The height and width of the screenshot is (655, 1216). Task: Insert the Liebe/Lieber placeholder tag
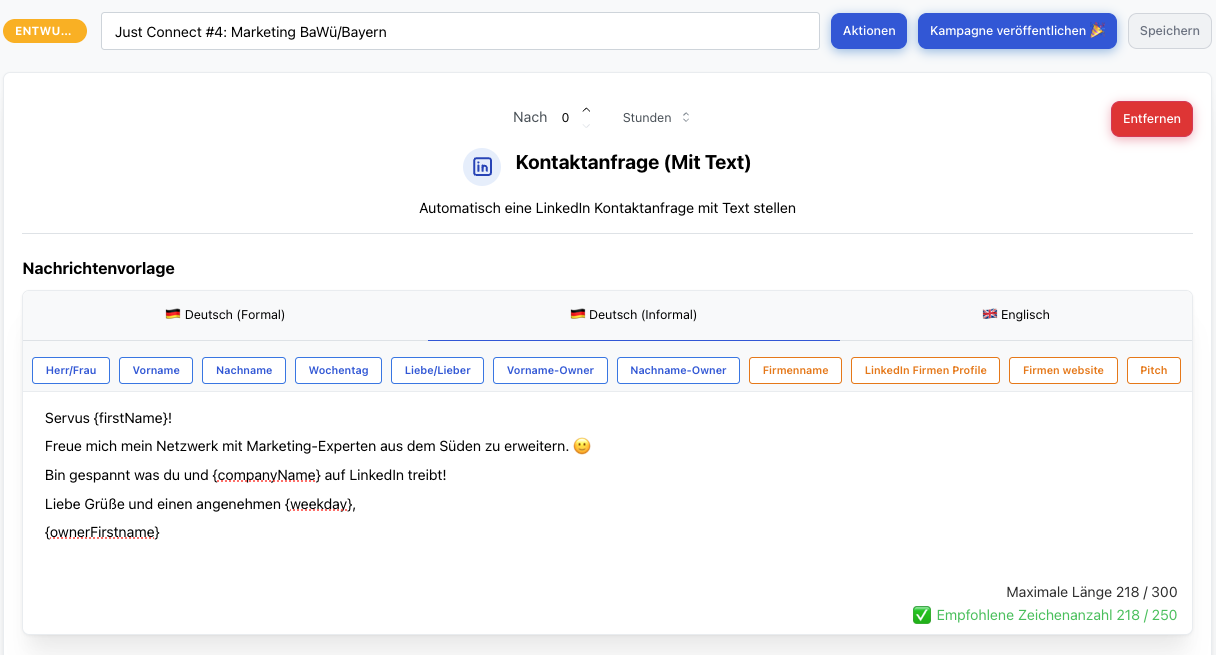point(438,371)
